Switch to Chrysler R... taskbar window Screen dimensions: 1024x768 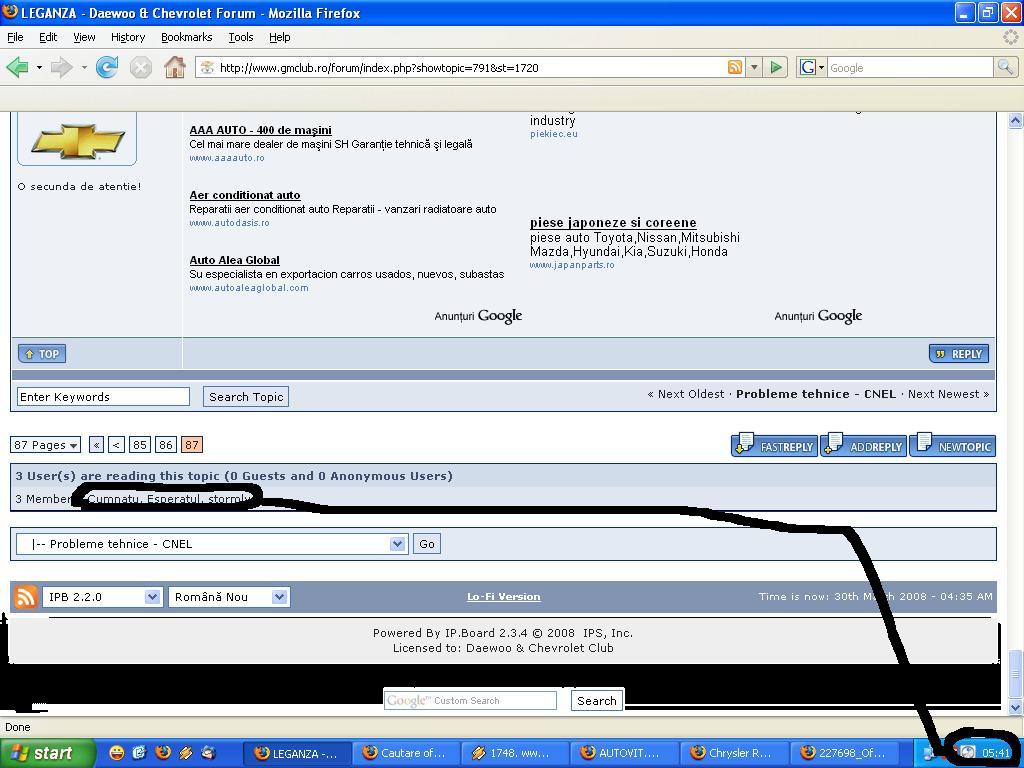click(733, 753)
